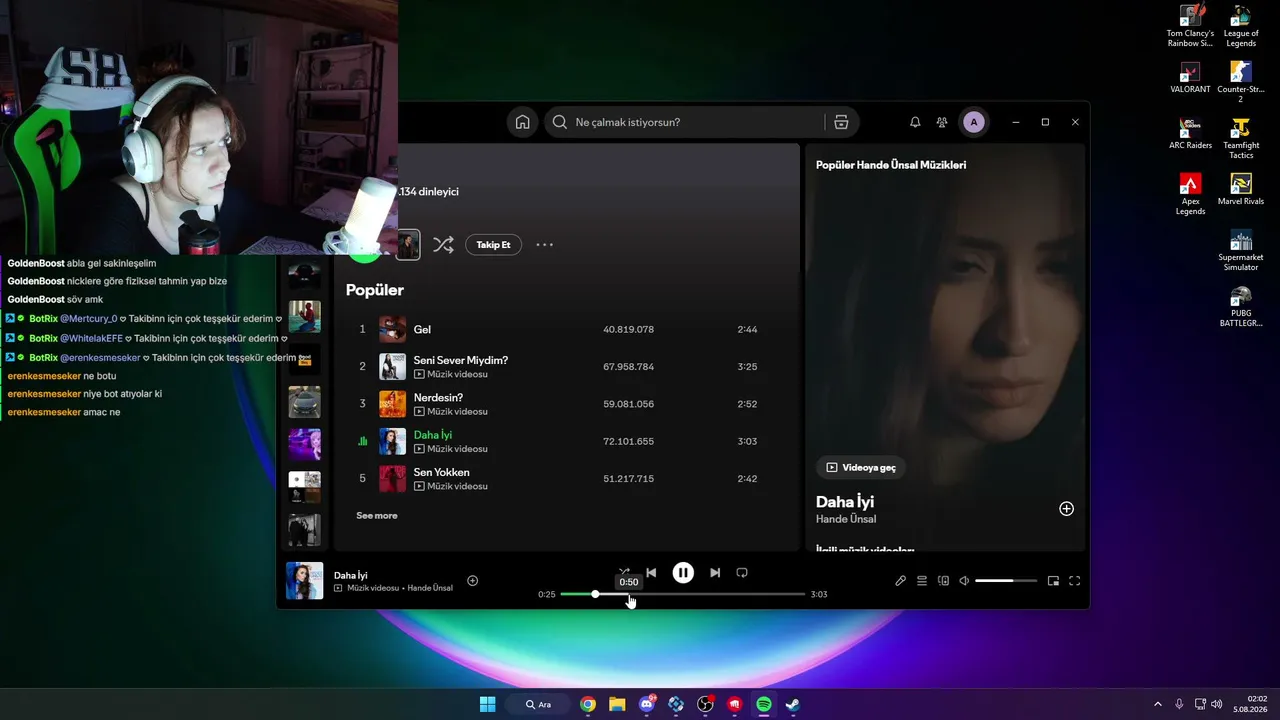Mute the Spotify volume
This screenshot has height=720, width=1280.
pos(964,581)
